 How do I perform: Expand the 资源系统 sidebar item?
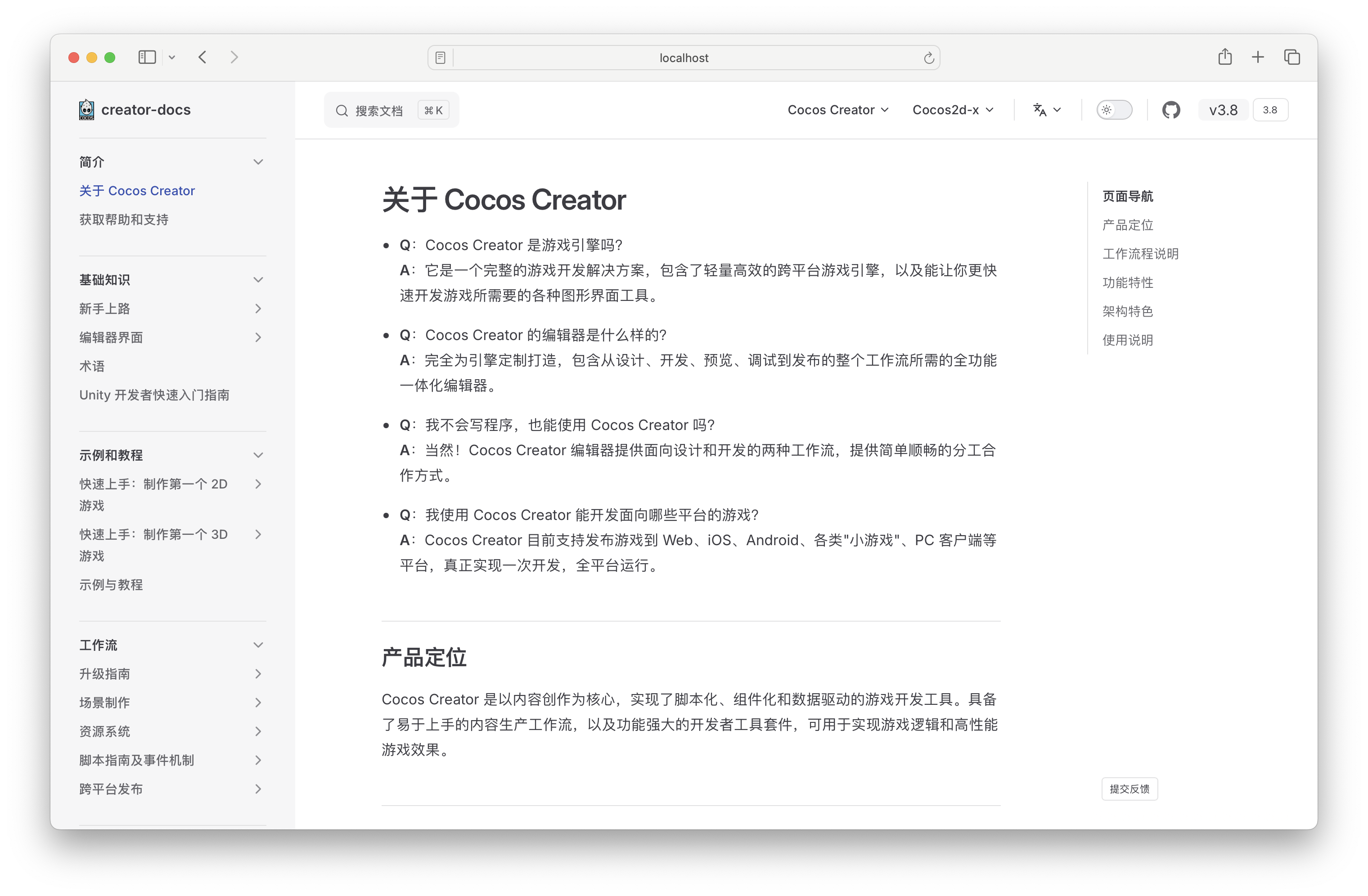pos(258,732)
